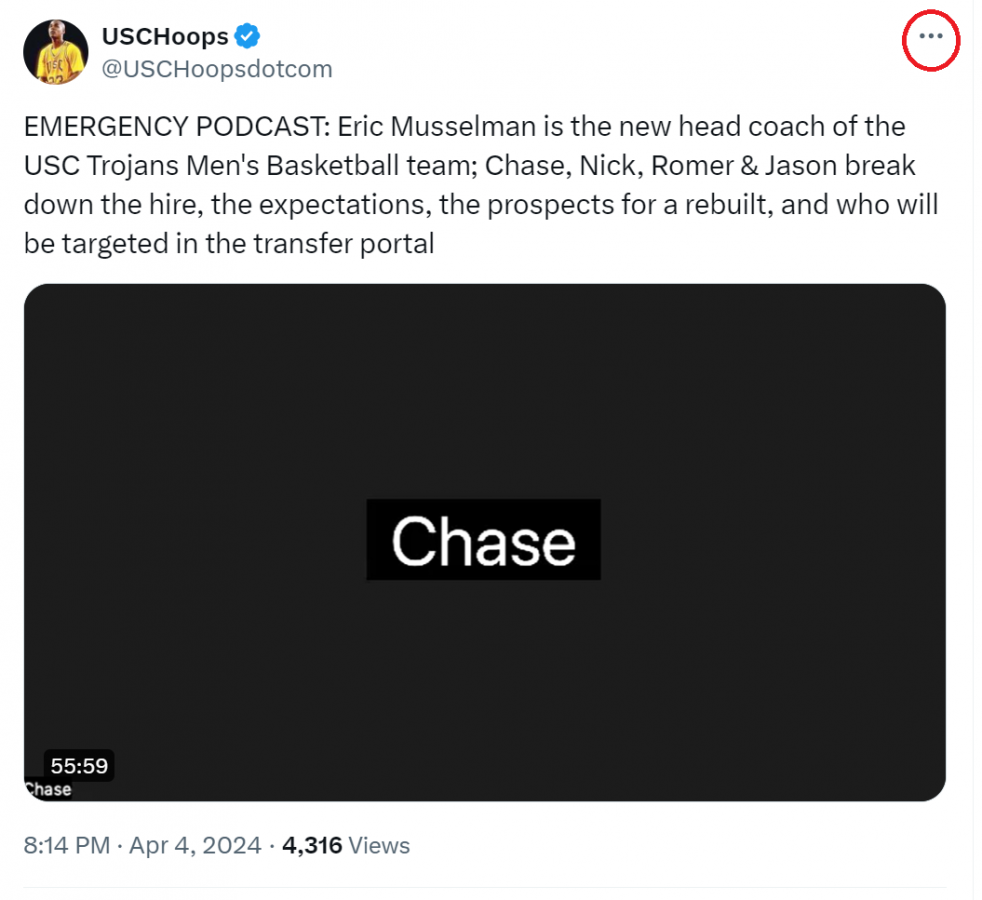Click the small Chase caption at bottom-left

tap(48, 789)
